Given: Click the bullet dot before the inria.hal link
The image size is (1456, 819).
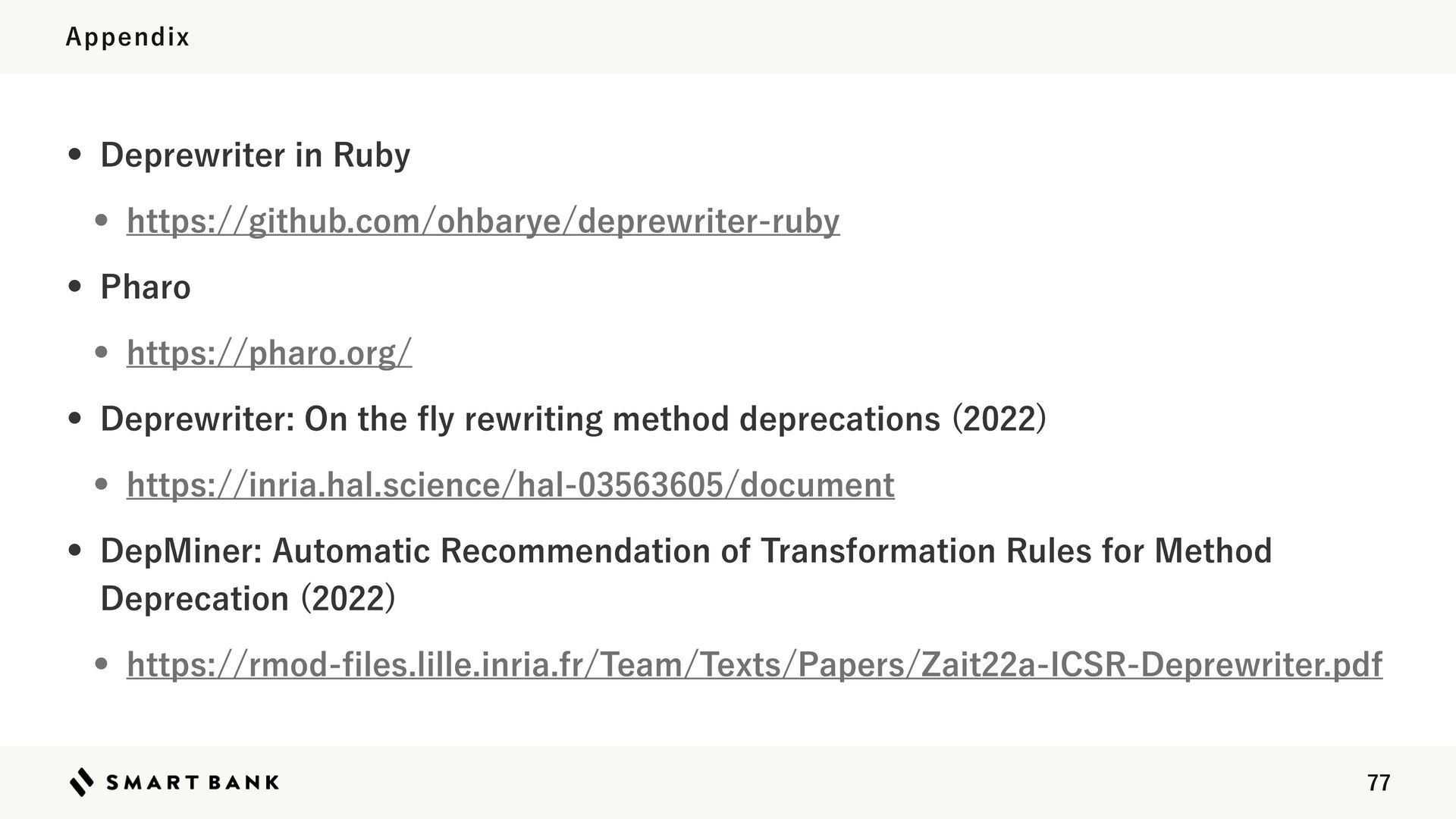Looking at the screenshot, I should click(x=102, y=485).
